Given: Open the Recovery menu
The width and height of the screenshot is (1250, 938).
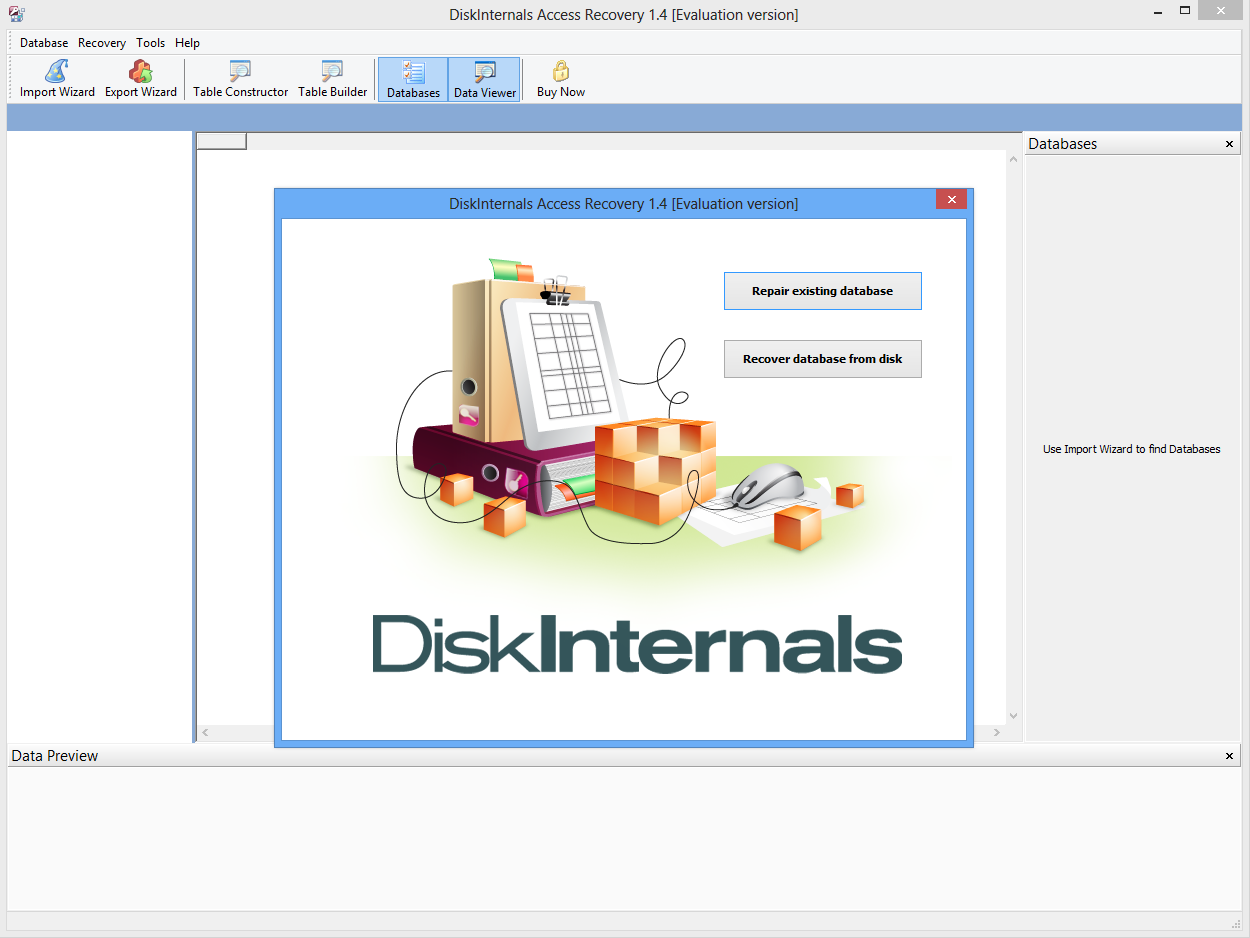Looking at the screenshot, I should 102,43.
